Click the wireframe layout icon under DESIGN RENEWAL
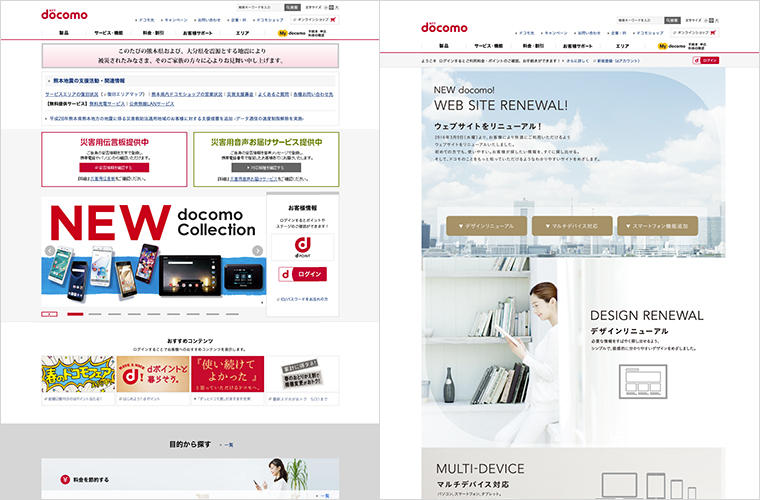Viewport: 760px width, 500px height. coord(643,382)
